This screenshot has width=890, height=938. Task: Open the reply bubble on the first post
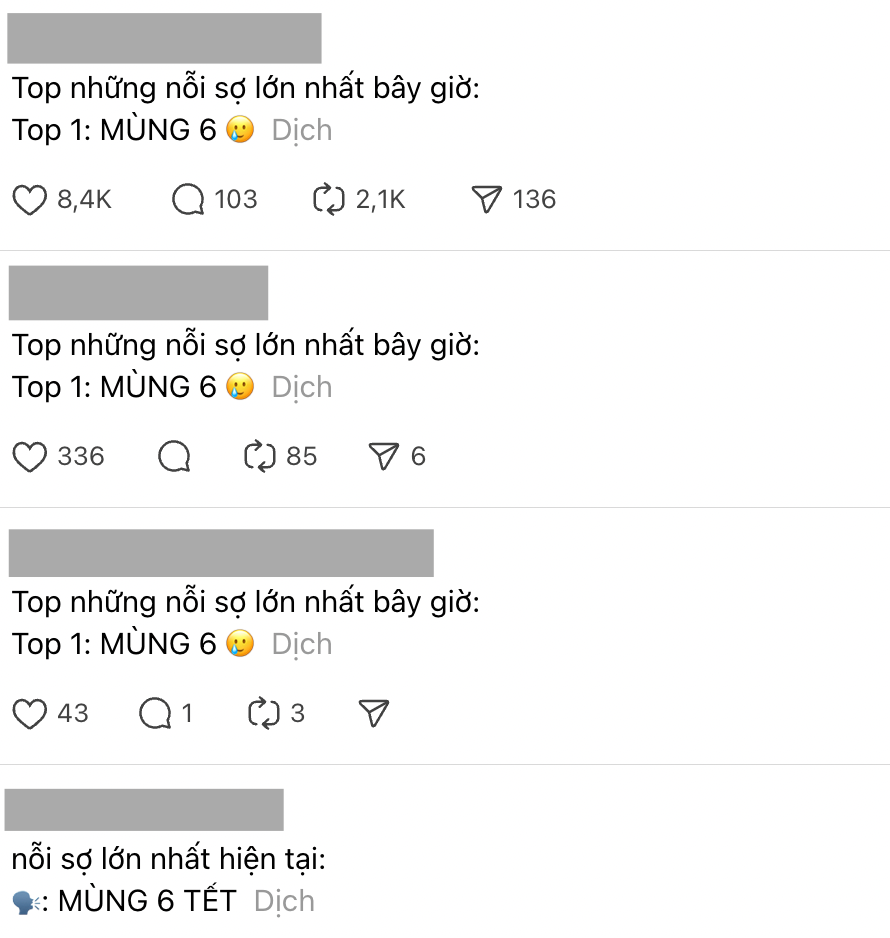187,200
